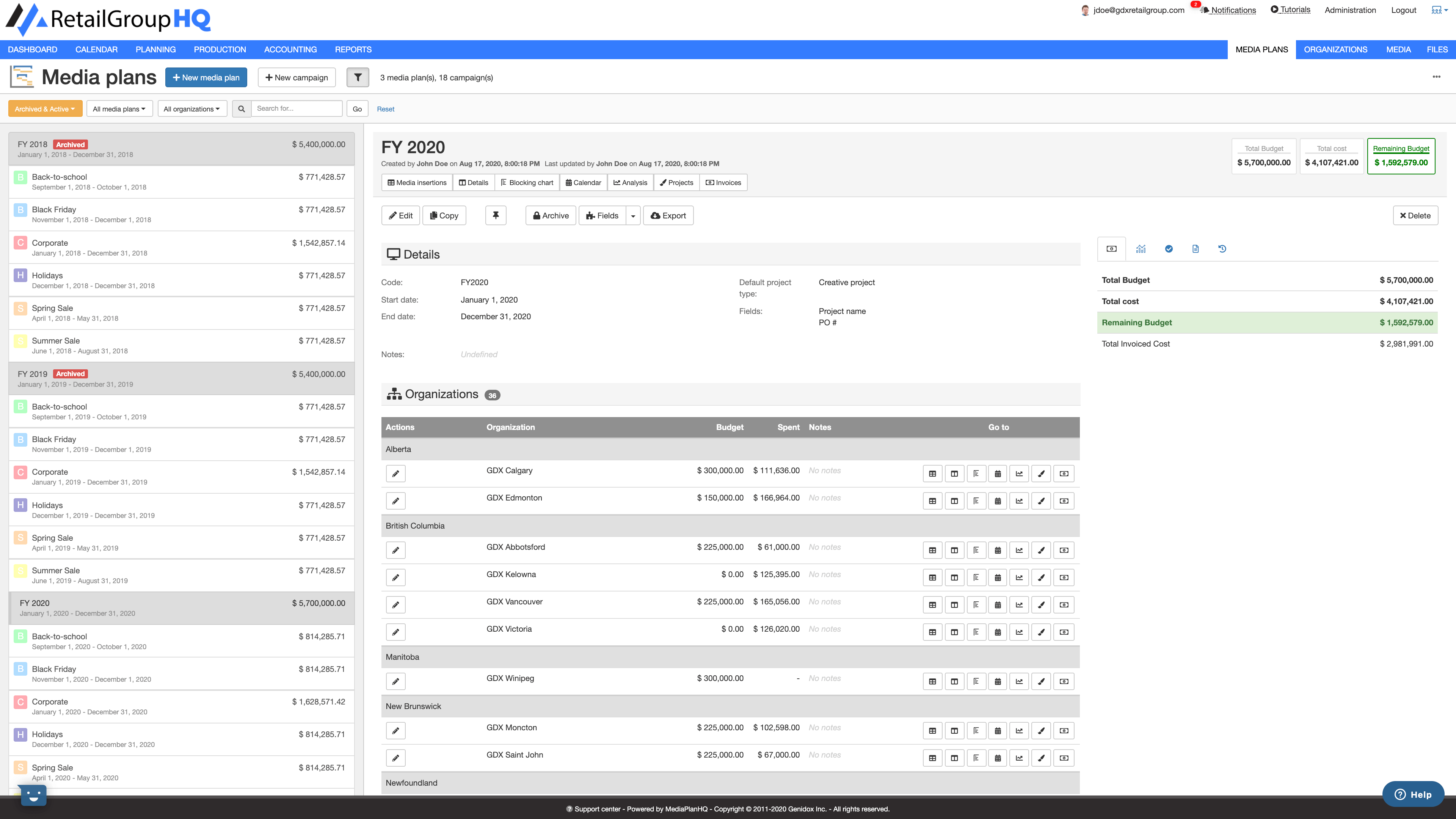Open the Fields split-button dropdown arrow
Image resolution: width=1456 pixels, height=819 pixels.
coord(632,215)
